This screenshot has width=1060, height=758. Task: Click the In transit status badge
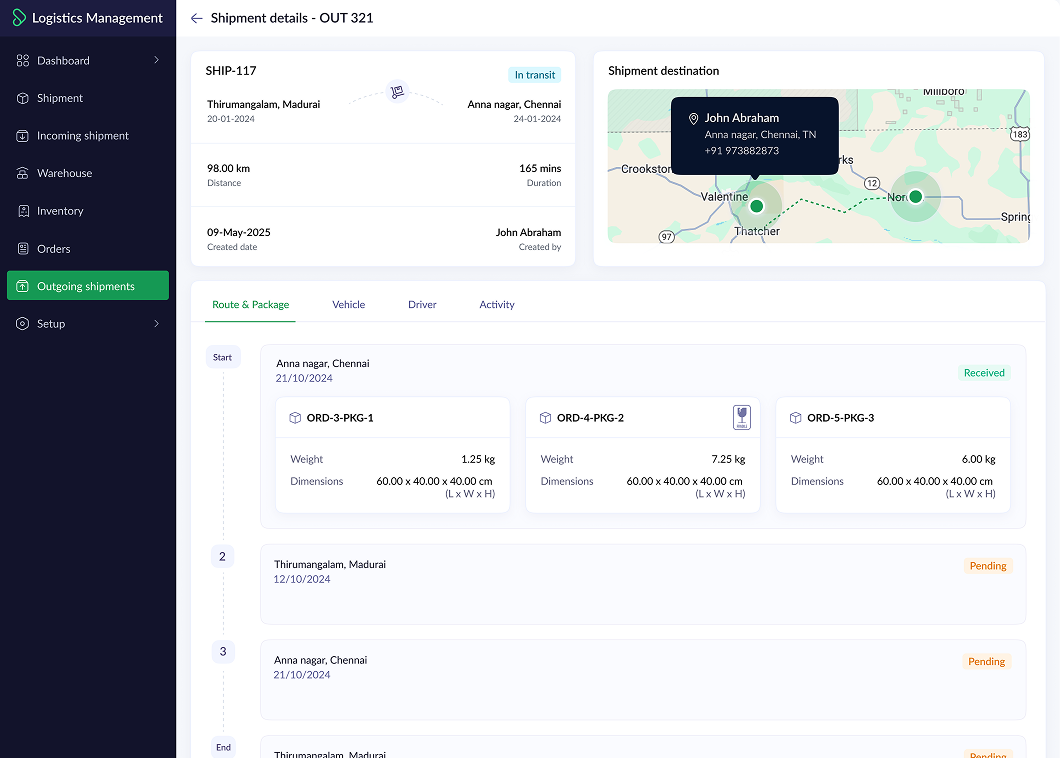[535, 75]
